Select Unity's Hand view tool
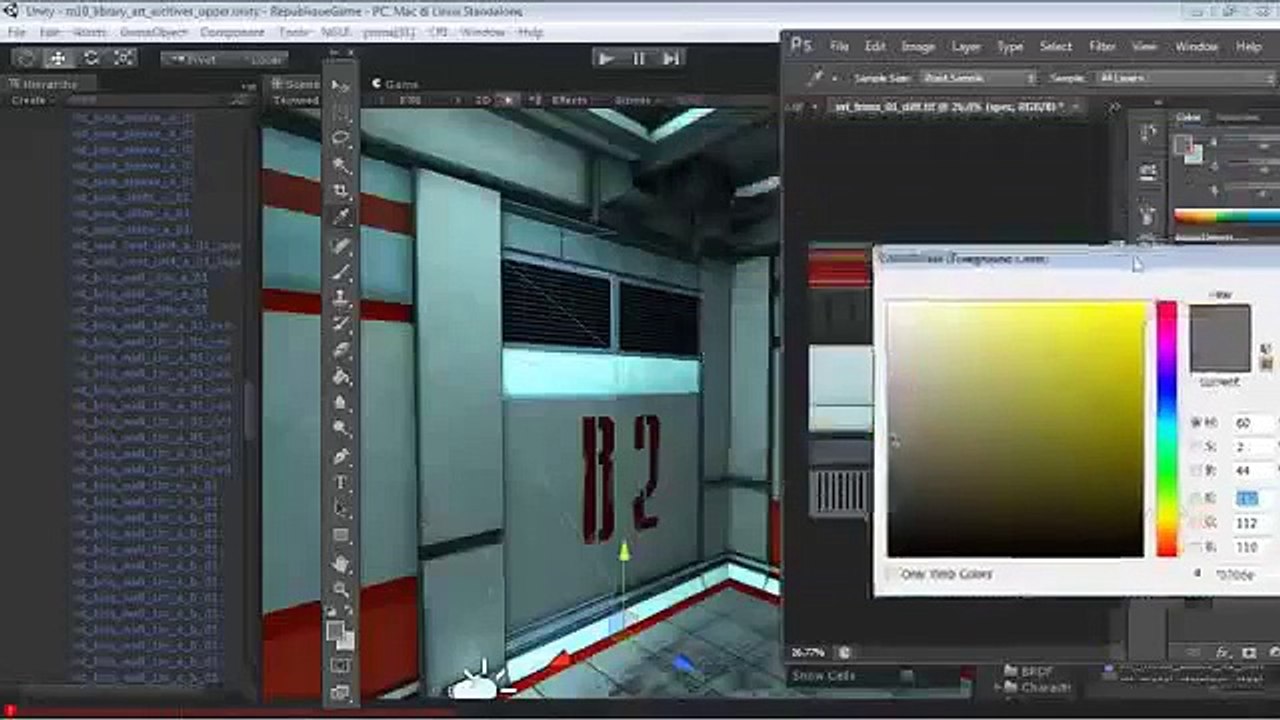 click(27, 59)
